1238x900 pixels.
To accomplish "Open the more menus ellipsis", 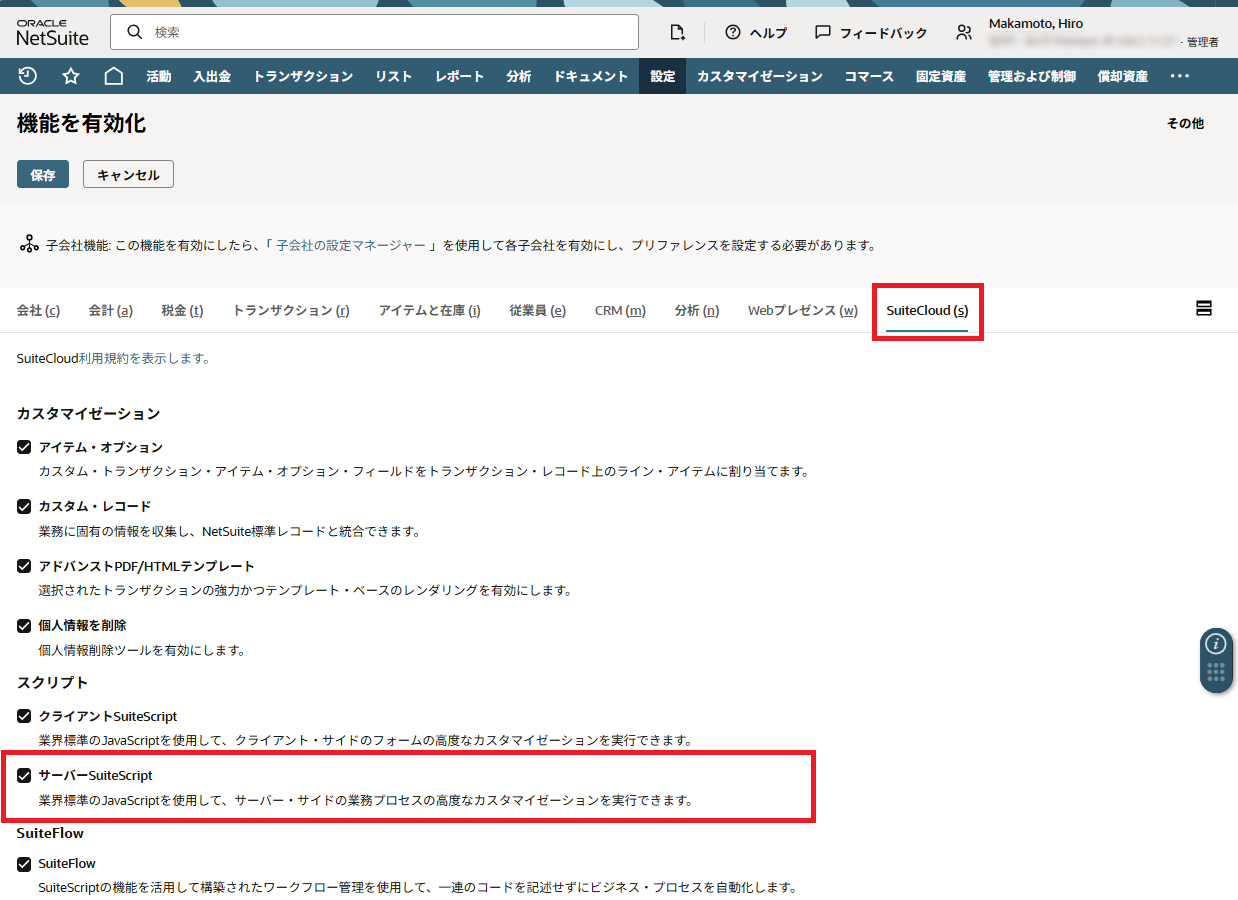I will pyautogui.click(x=1180, y=76).
